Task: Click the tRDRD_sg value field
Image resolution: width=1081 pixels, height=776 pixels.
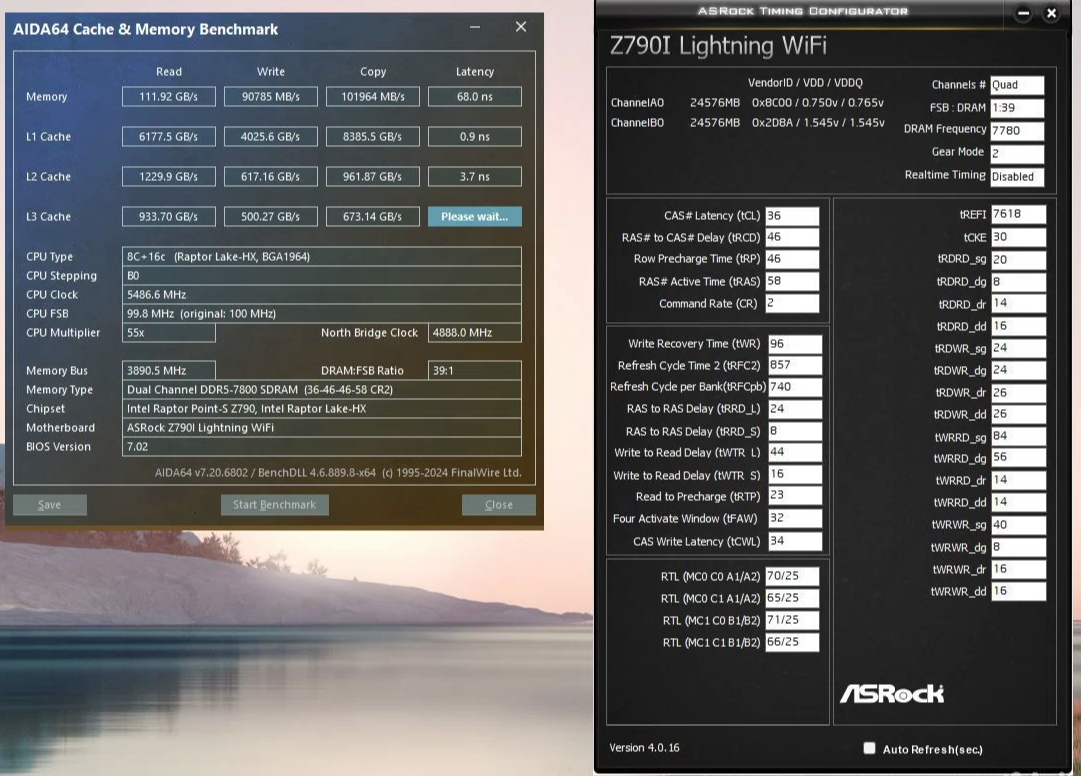Action: 1018,260
